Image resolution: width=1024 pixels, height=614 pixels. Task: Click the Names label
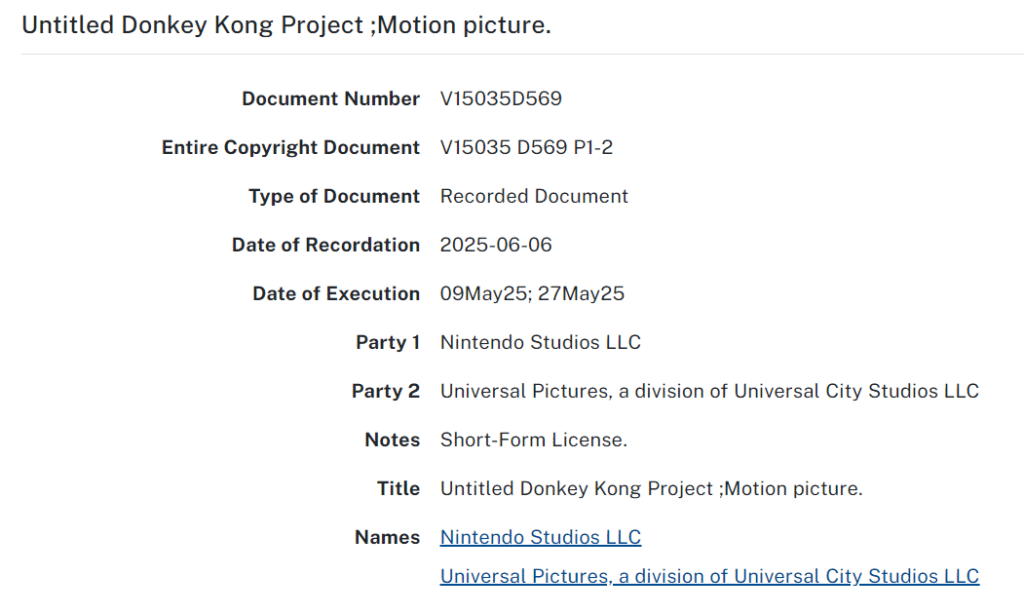(x=387, y=537)
